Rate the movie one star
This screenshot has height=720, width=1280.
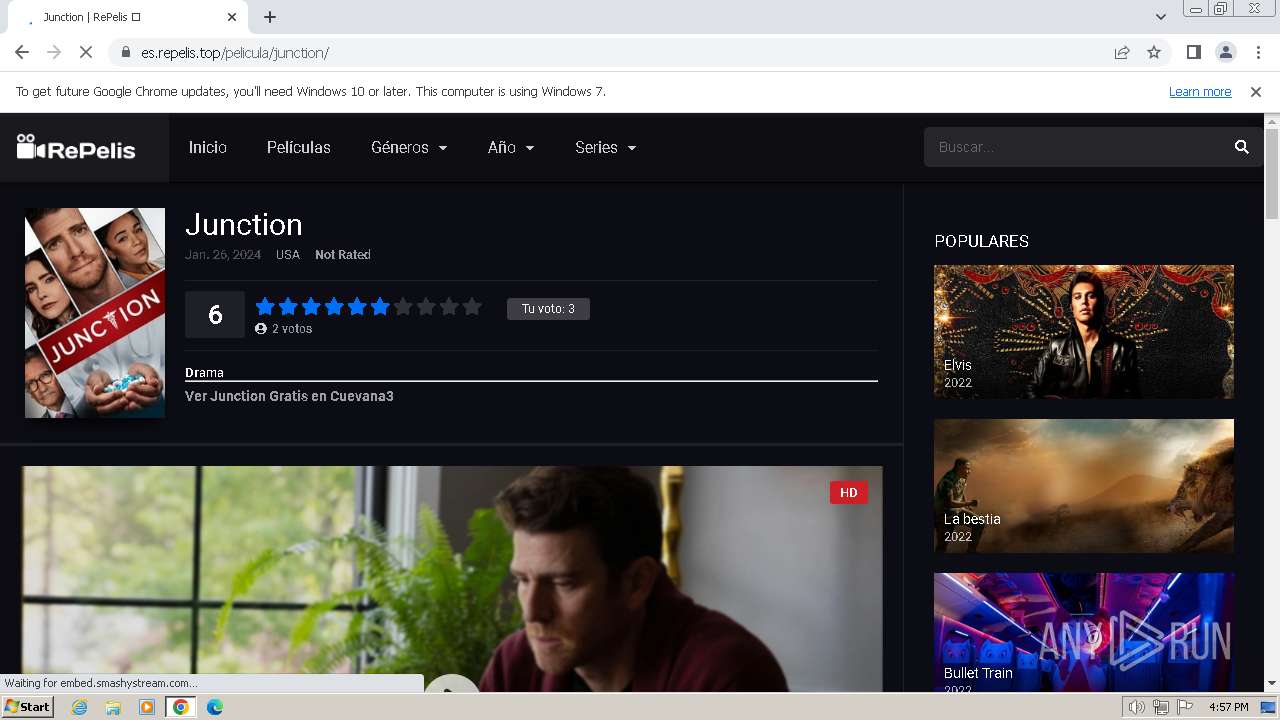[265, 307]
